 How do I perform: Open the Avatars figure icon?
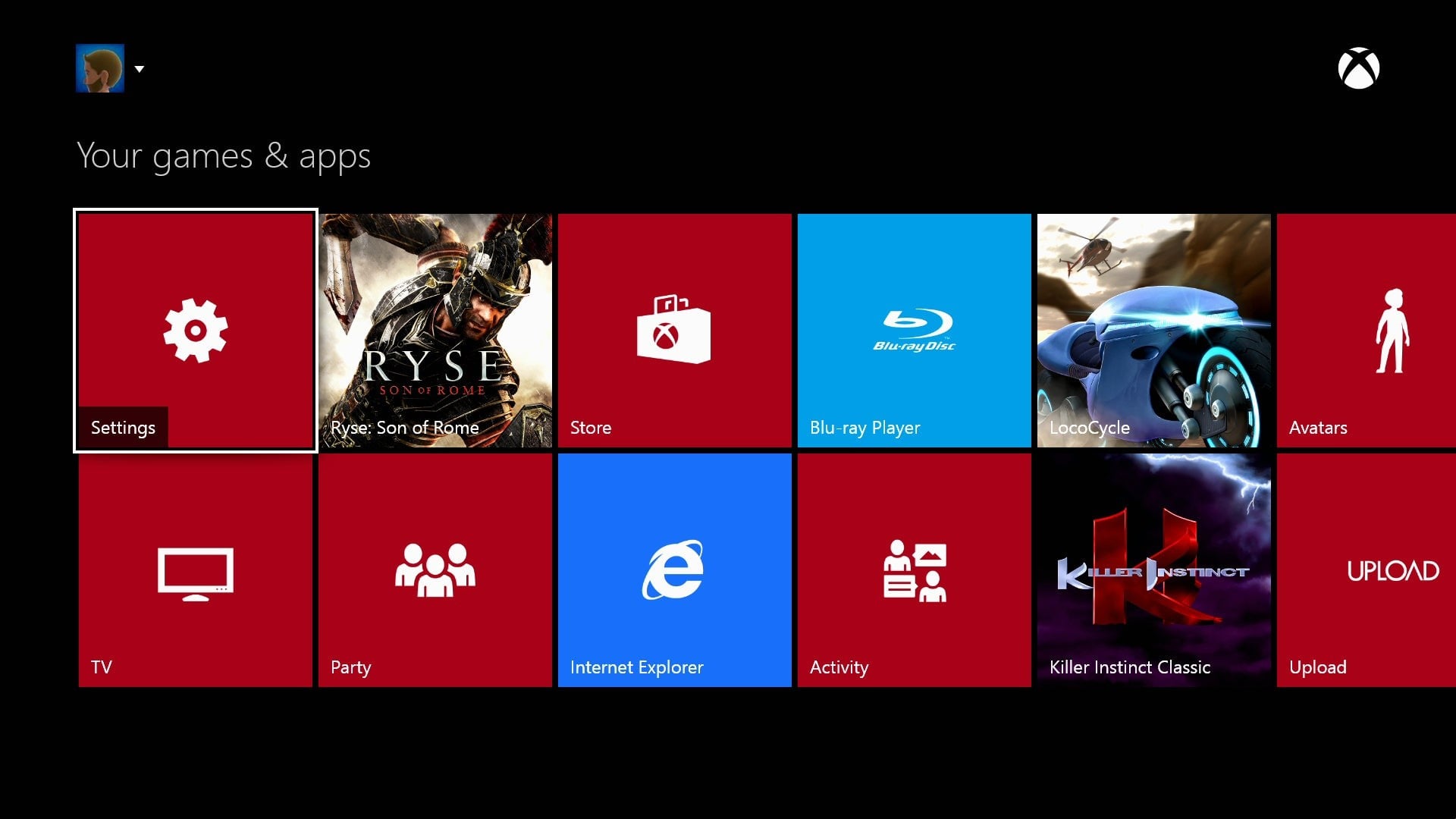(x=1392, y=331)
